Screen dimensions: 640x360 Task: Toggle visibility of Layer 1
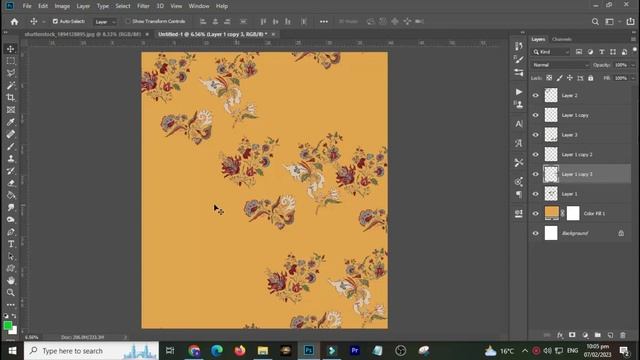[x=536, y=194]
